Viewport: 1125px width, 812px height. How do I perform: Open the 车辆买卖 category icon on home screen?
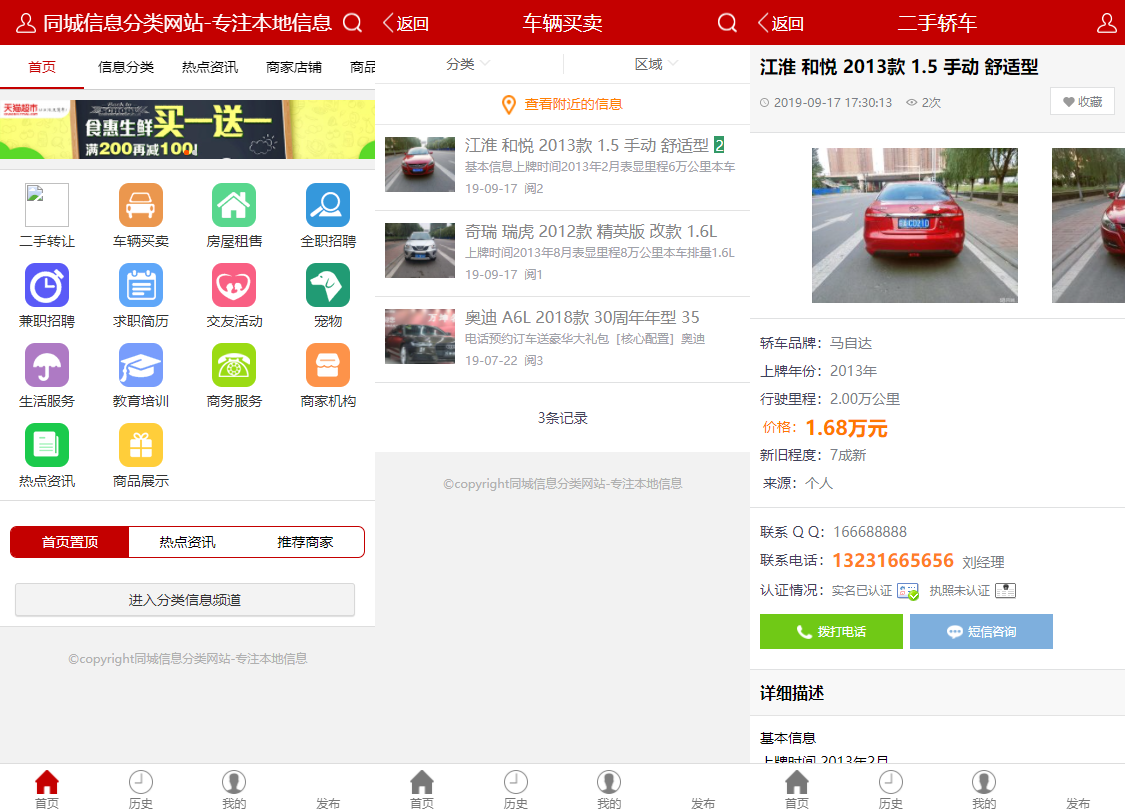(141, 204)
